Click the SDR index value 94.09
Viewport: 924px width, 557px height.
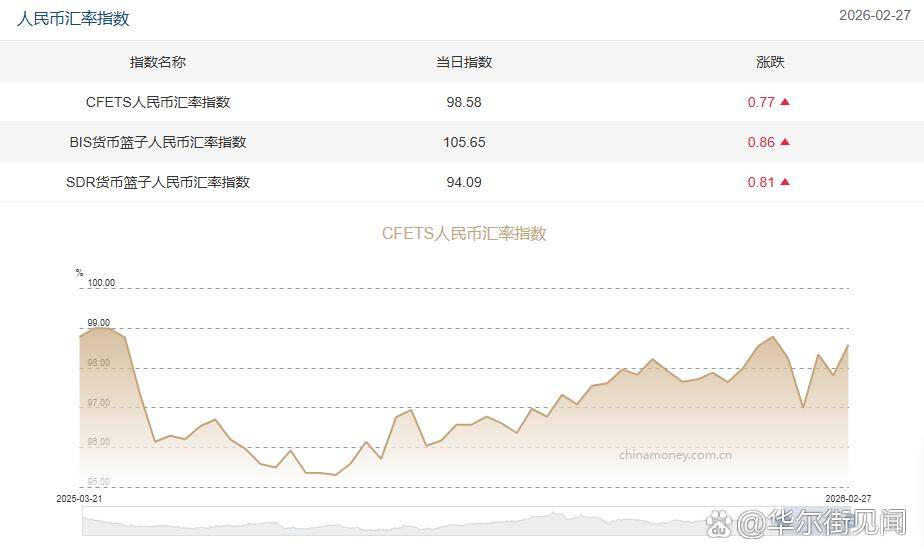464,182
